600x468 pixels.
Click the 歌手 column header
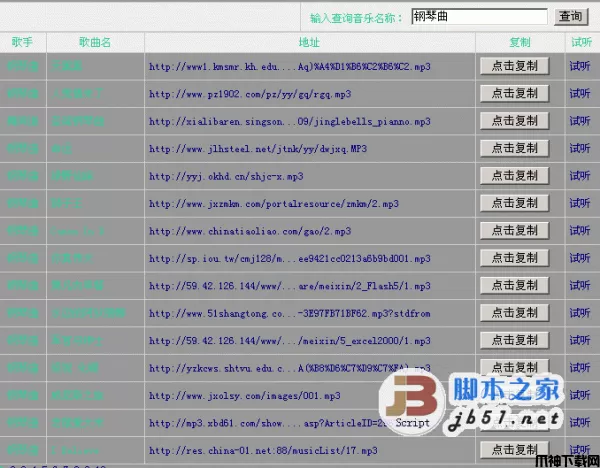pyautogui.click(x=22, y=42)
